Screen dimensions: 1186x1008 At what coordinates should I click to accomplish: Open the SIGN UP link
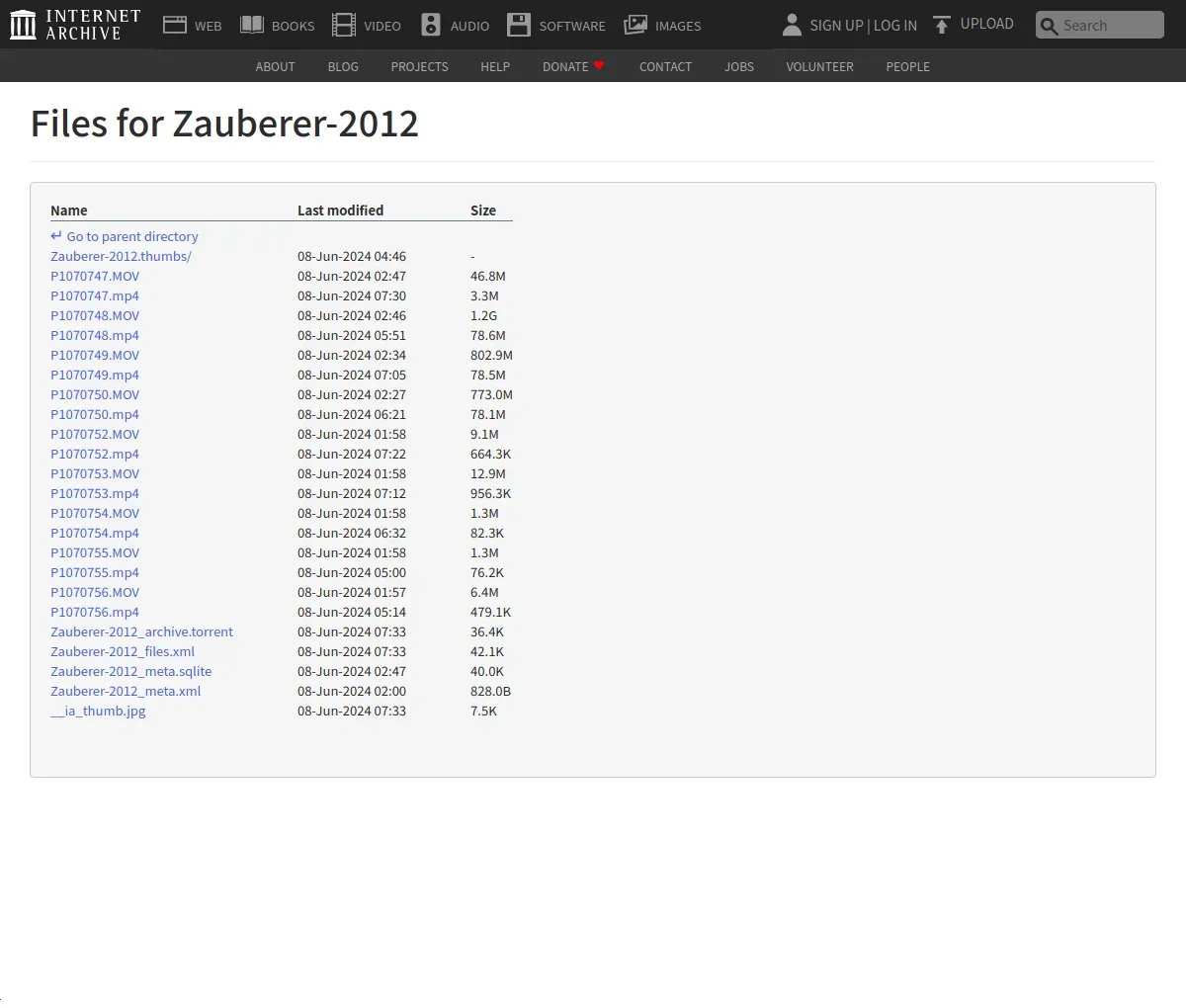(837, 26)
